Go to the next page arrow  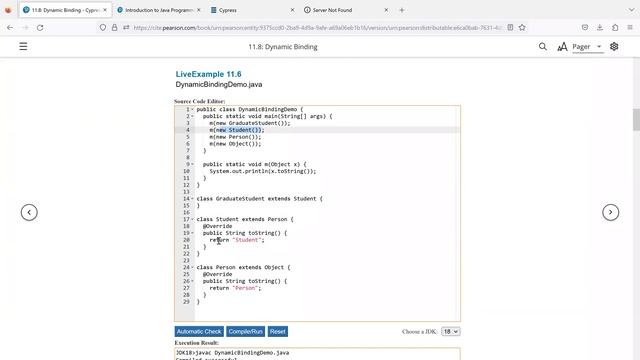tap(610, 212)
